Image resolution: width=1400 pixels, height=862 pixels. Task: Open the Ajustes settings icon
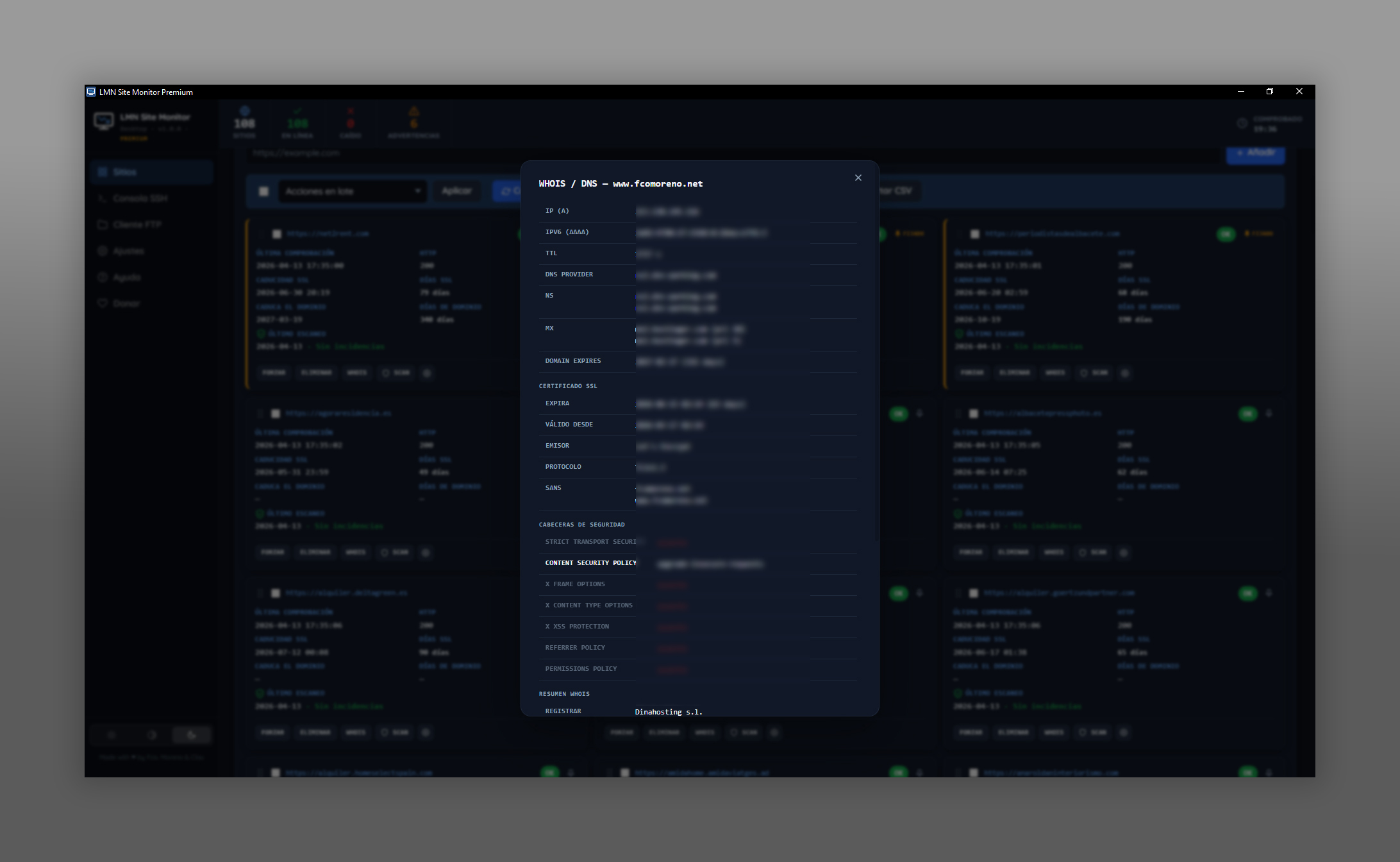[x=103, y=251]
